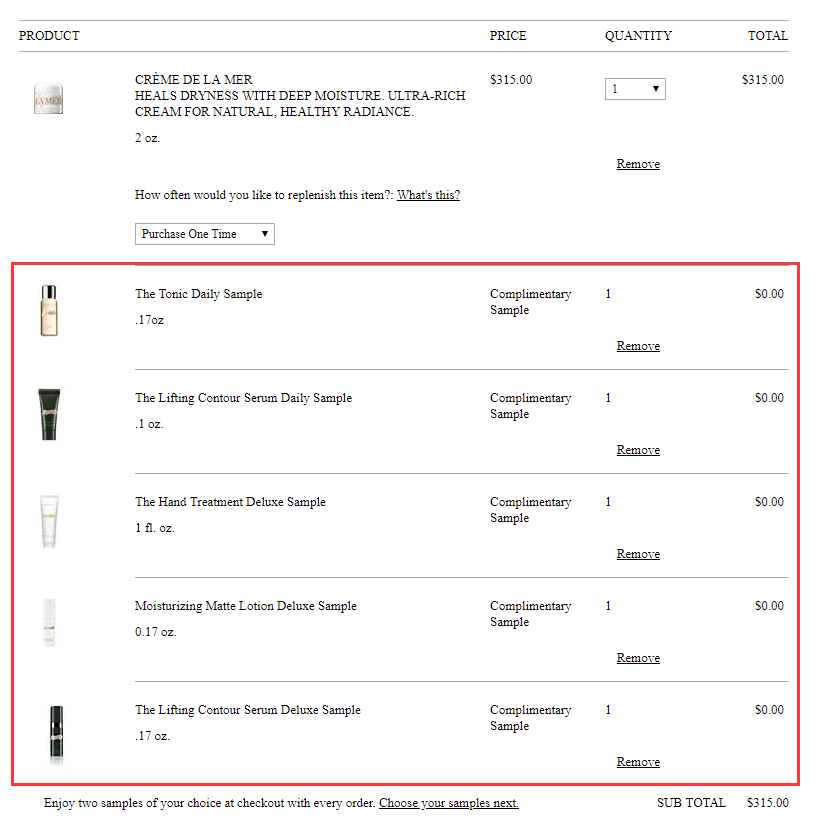Follow the "Choose your samples next" link

click(x=449, y=803)
